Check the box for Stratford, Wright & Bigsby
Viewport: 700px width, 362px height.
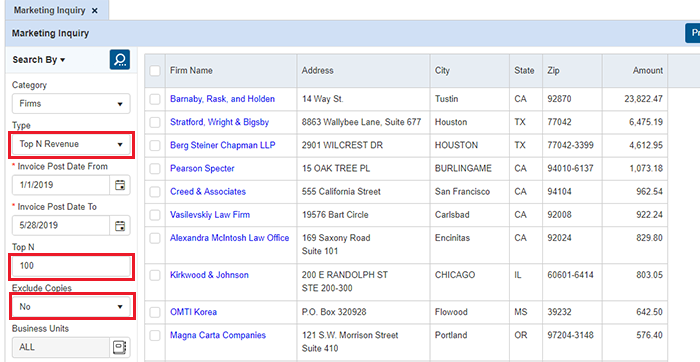click(x=155, y=122)
